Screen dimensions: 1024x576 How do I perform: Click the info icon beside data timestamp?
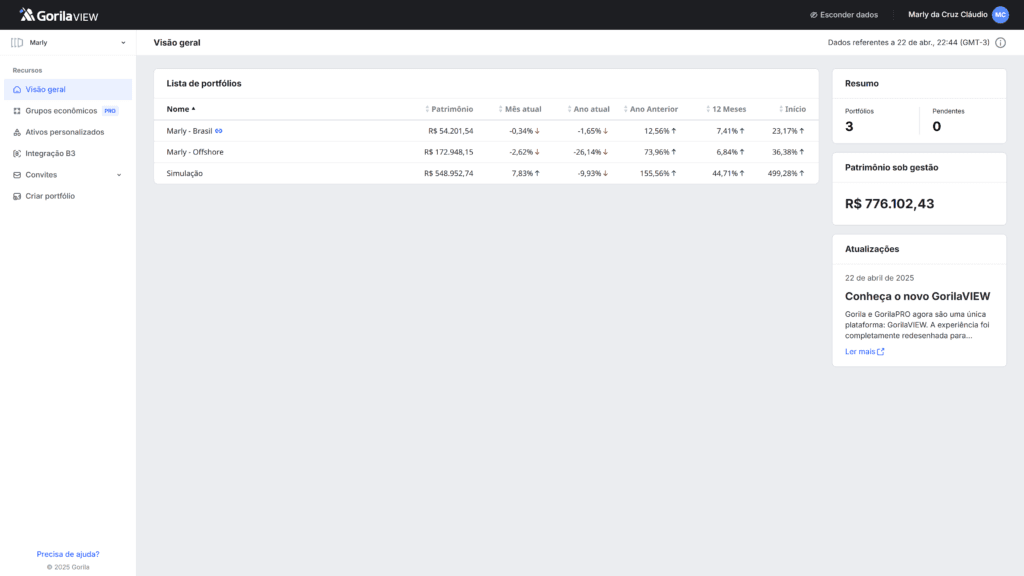click(x=1000, y=43)
